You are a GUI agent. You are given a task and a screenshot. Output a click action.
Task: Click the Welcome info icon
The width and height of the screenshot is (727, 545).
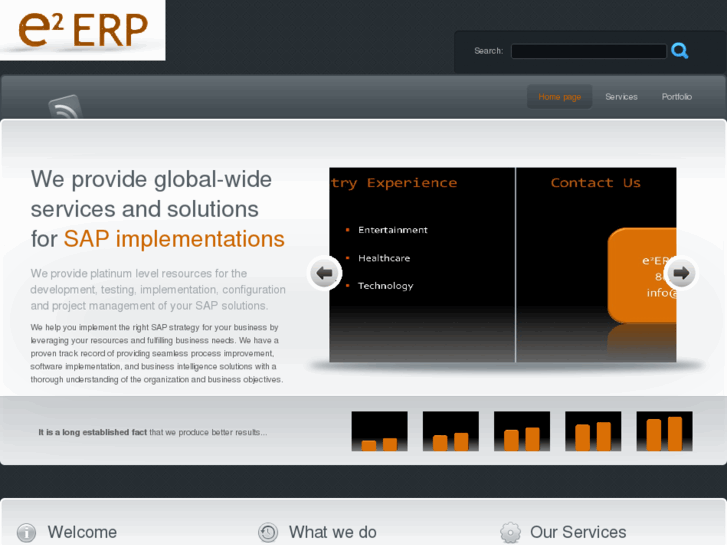click(26, 532)
